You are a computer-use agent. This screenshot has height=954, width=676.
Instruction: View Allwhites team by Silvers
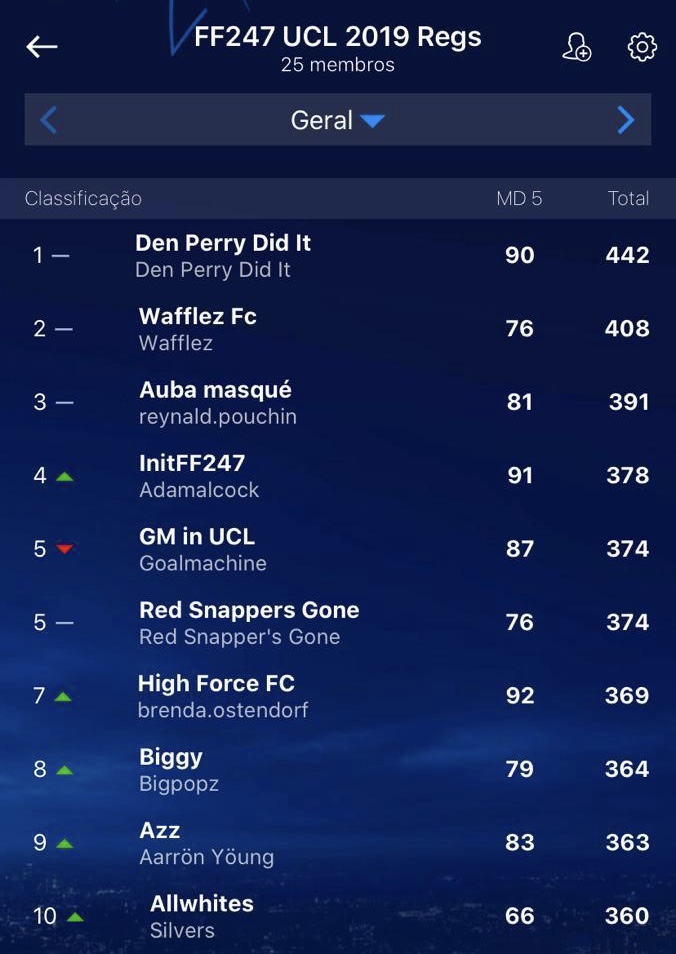[338, 916]
